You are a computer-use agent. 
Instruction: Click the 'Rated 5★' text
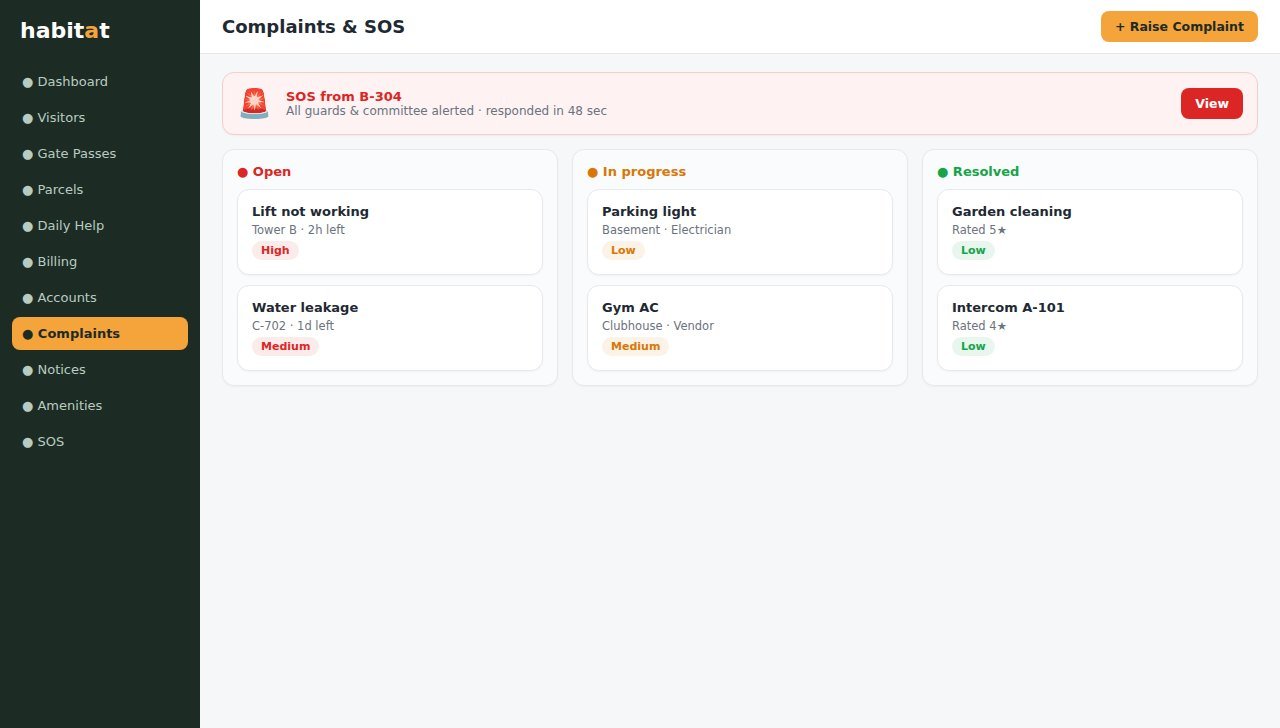click(x=979, y=230)
